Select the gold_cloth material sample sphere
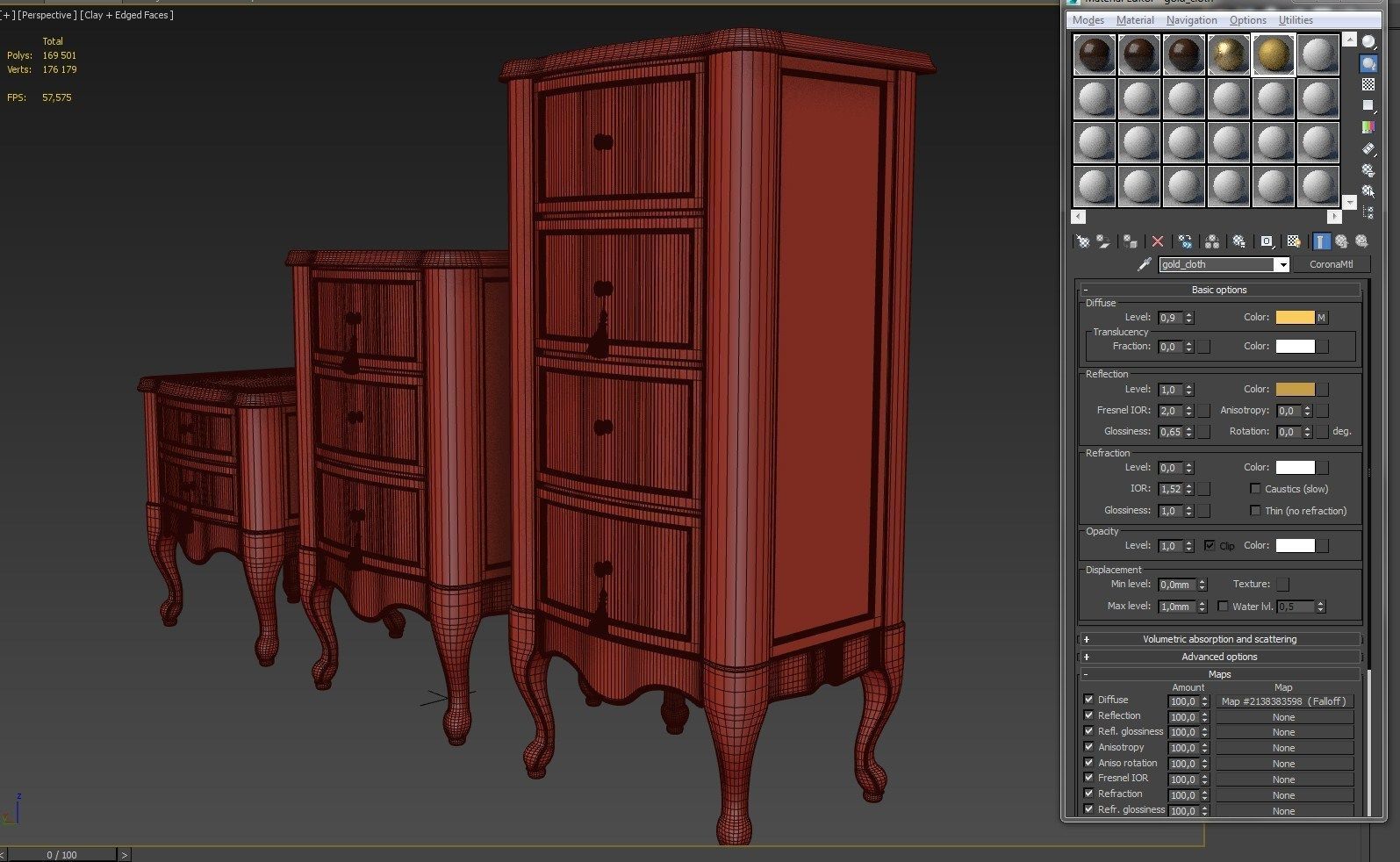This screenshot has height=862, width=1400. click(1273, 54)
